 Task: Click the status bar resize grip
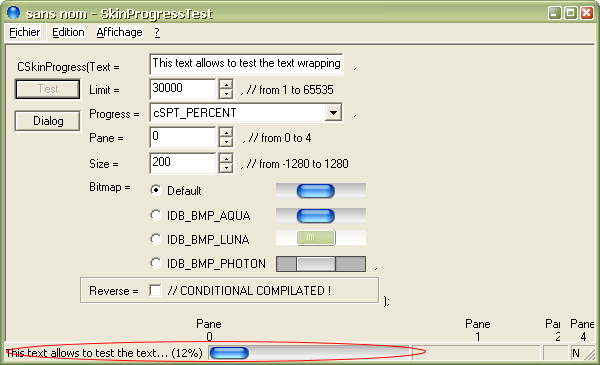(591, 354)
